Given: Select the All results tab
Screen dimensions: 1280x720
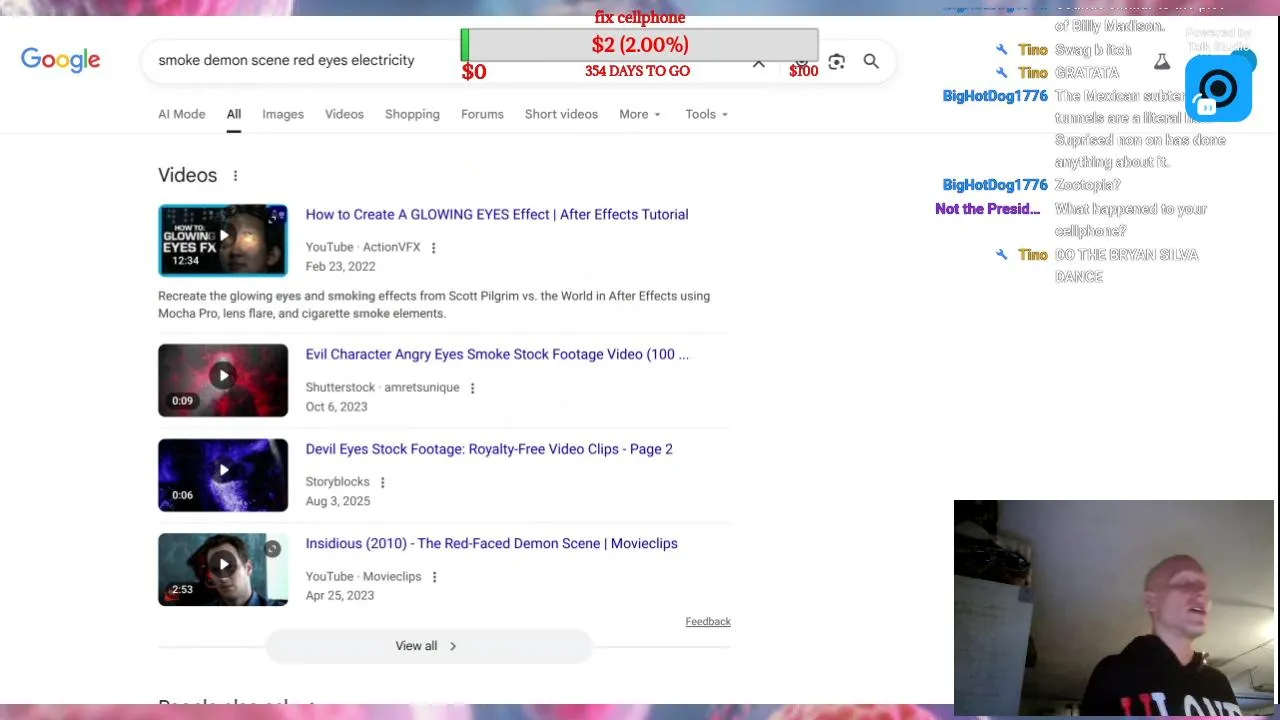Looking at the screenshot, I should [234, 114].
